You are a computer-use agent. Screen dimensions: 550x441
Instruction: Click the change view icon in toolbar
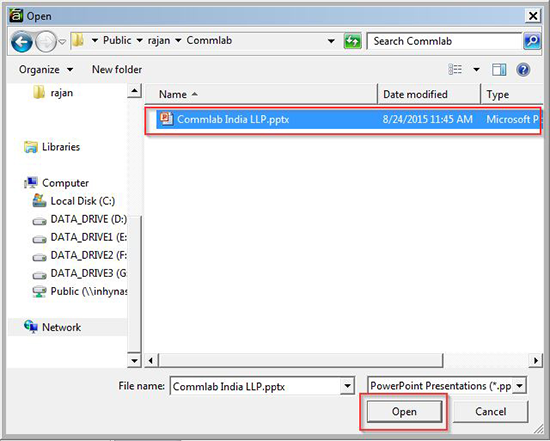coord(455,69)
